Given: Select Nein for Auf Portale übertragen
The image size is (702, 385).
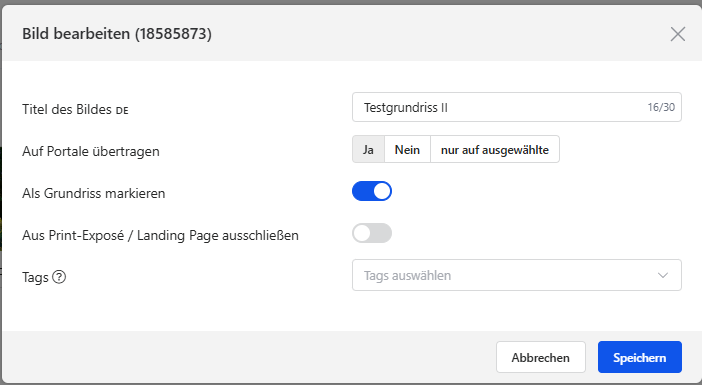Looking at the screenshot, I should 407,150.
